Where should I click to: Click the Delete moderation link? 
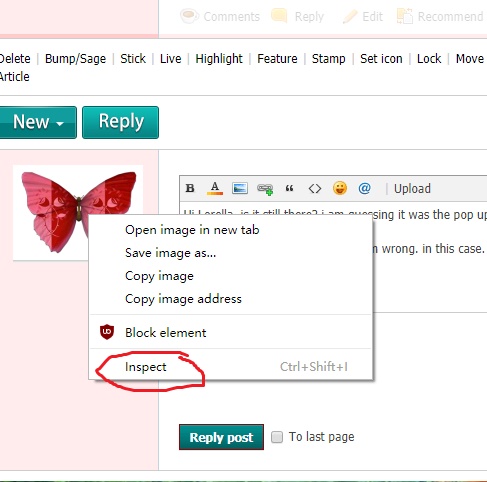click(15, 59)
